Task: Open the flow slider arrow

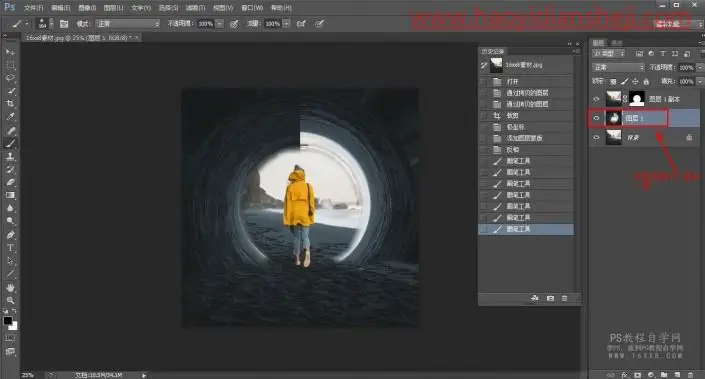Action: [x=286, y=24]
